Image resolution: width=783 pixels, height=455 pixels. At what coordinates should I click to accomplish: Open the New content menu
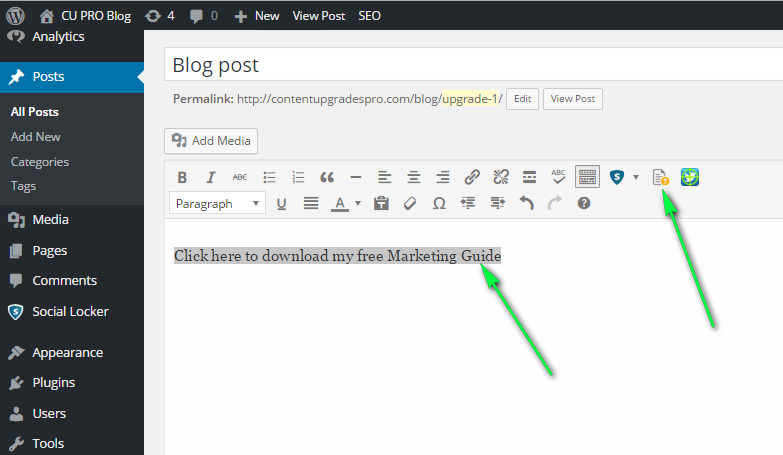click(x=257, y=16)
